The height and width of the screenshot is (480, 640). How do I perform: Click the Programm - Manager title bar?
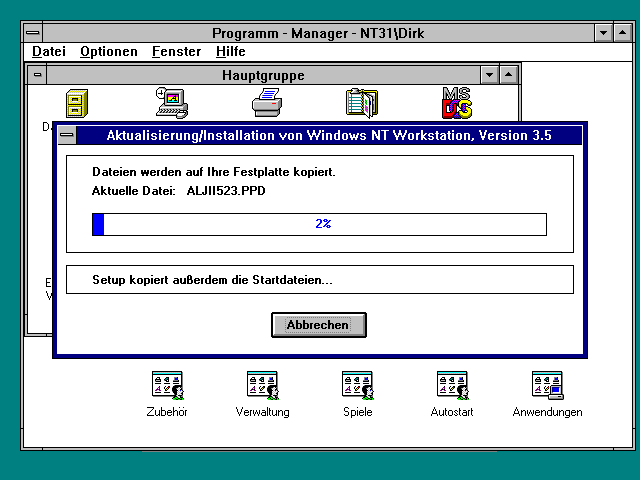(x=318, y=33)
